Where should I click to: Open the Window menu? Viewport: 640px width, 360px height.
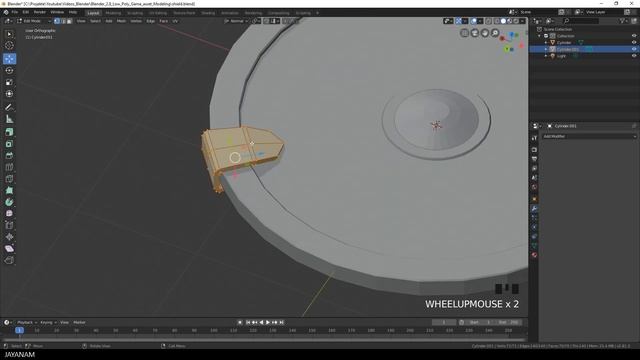[x=57, y=12]
